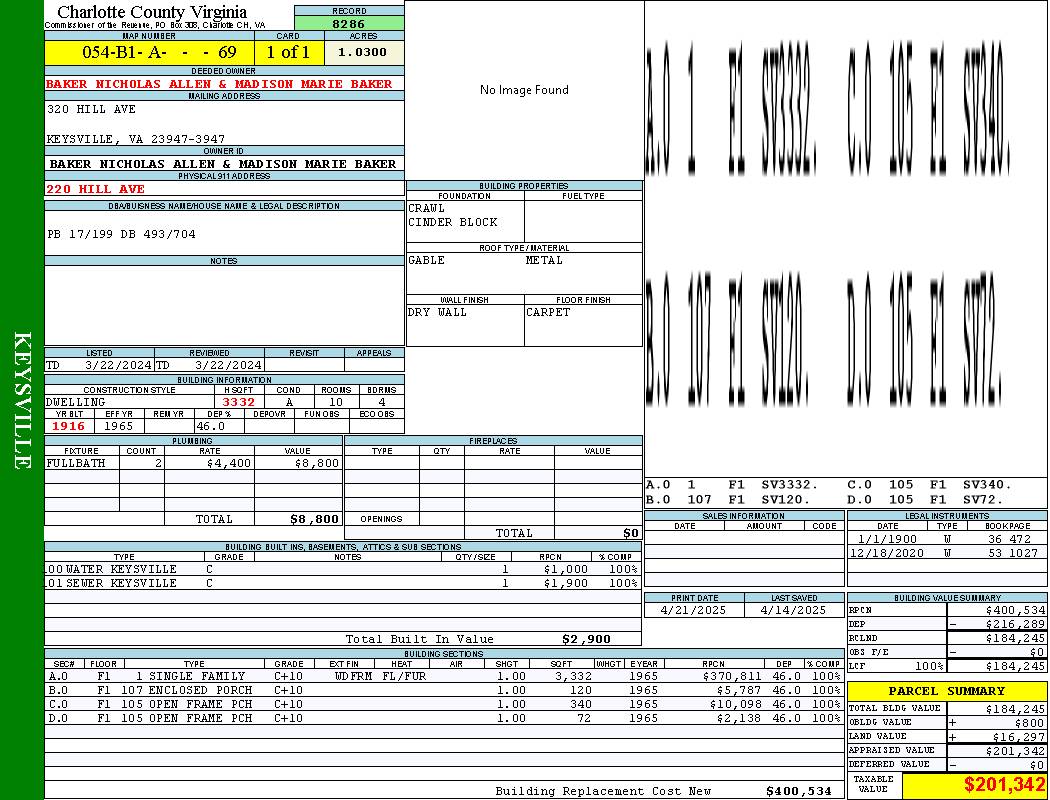This screenshot has width=1050, height=800.
Task: Click roof material METAL
Action: (x=544, y=260)
